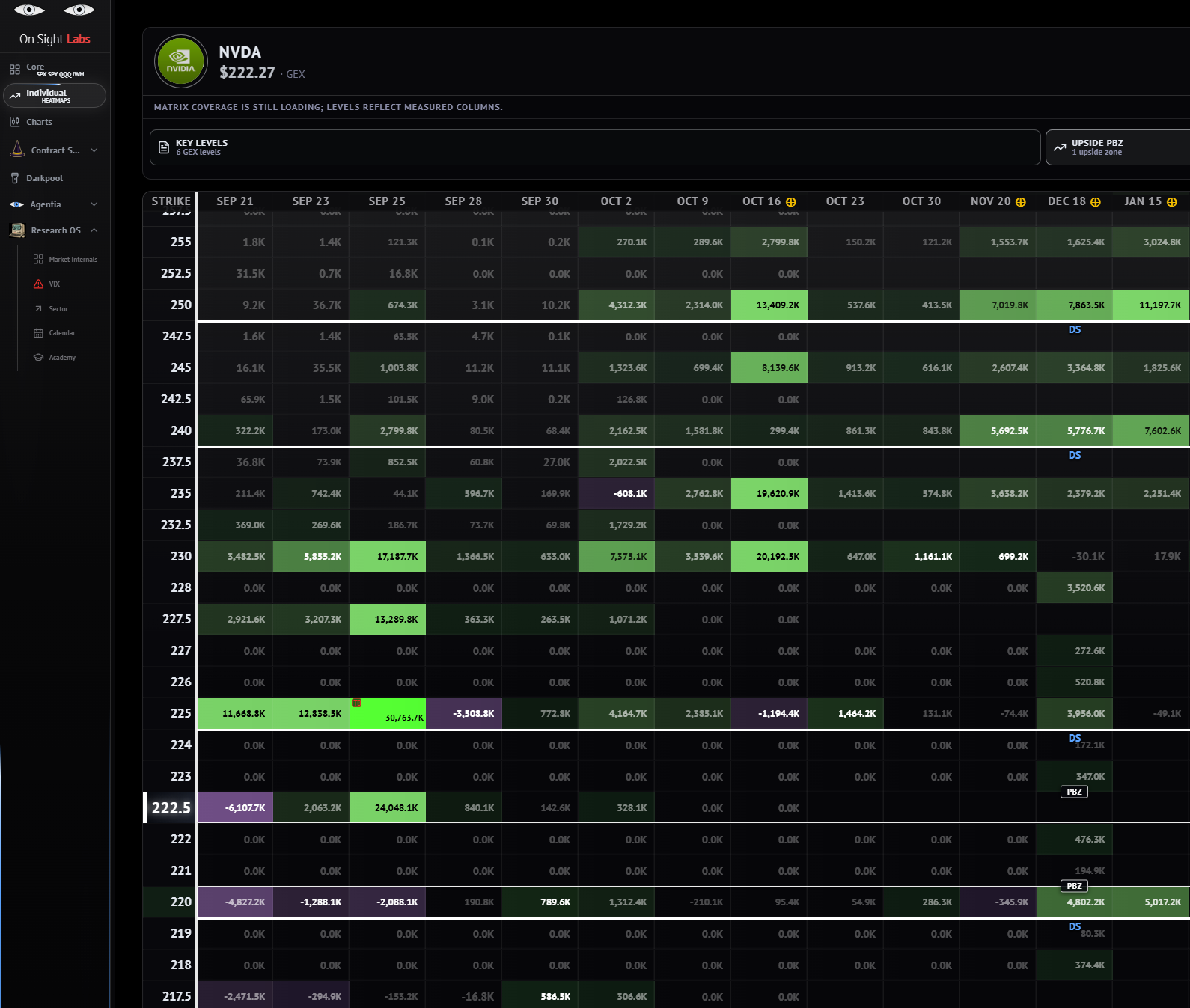The height and width of the screenshot is (1008, 1190).
Task: Click the Charts candlestick icon
Action: pos(15,121)
